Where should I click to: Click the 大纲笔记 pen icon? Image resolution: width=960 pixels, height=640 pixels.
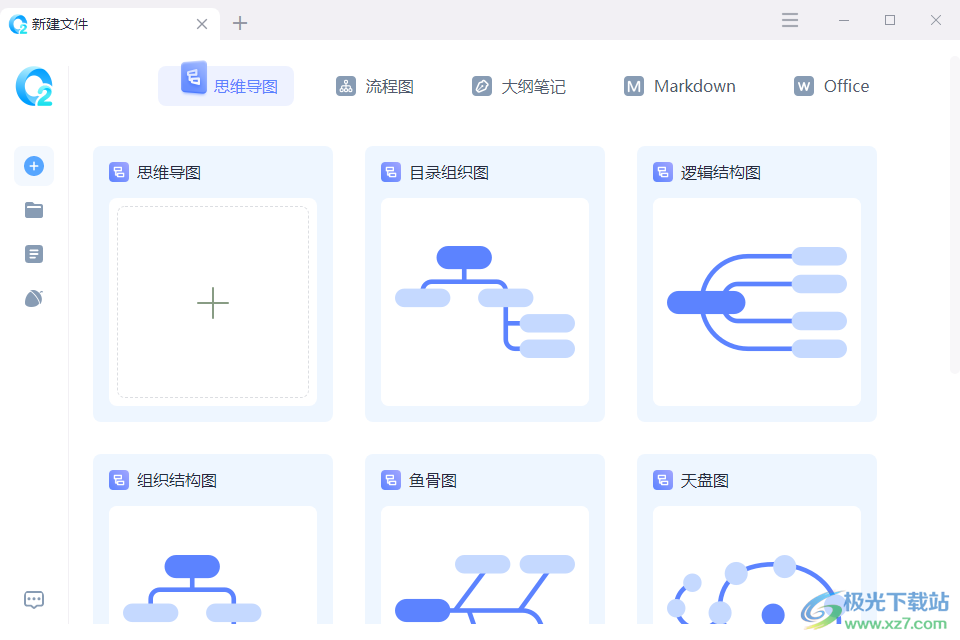[x=482, y=86]
